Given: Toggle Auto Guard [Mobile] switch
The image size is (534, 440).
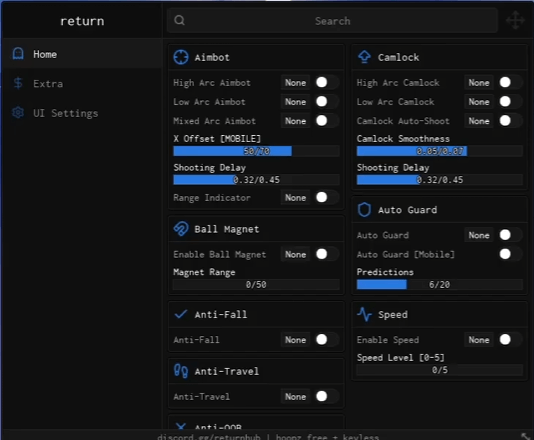Looking at the screenshot, I should [x=511, y=254].
